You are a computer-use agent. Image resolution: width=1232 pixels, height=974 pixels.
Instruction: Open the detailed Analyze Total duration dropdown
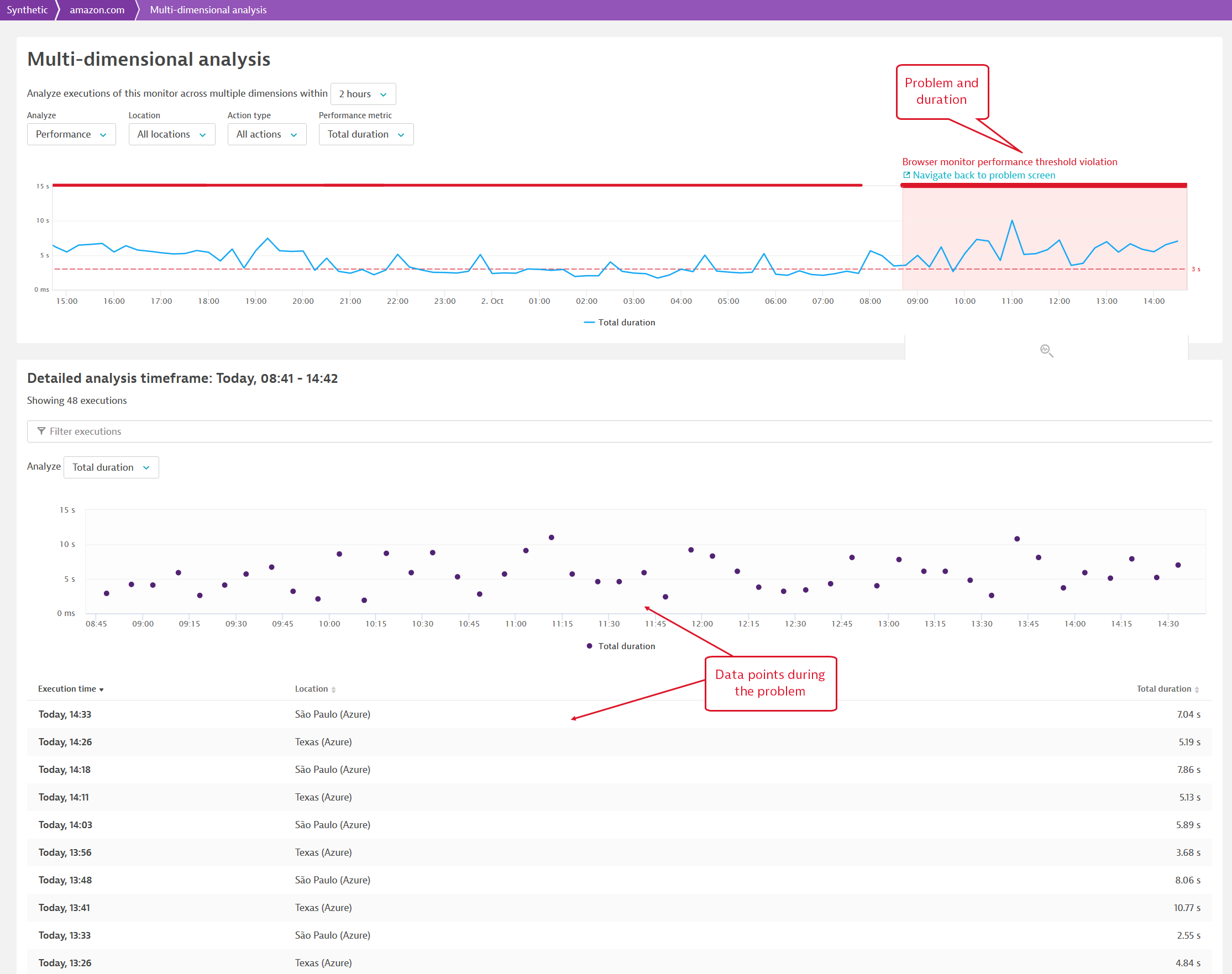click(111, 467)
